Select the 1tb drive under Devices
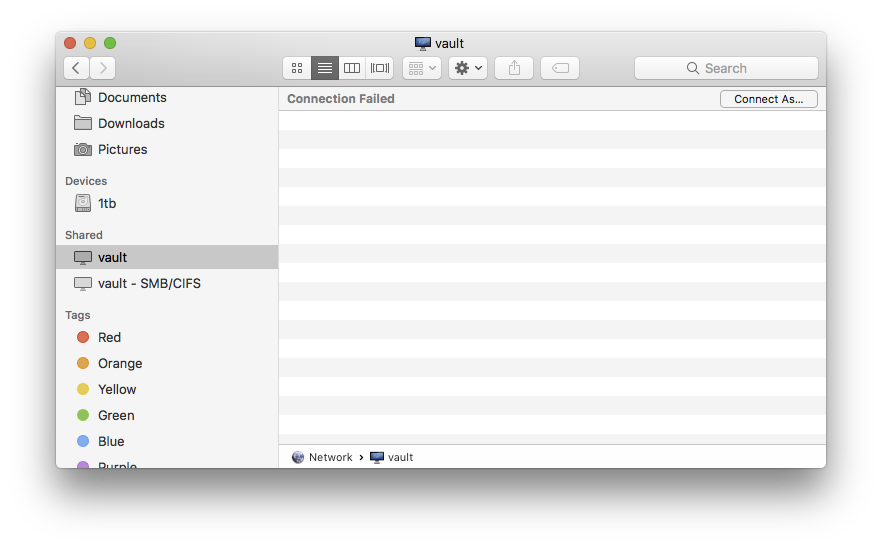The height and width of the screenshot is (548, 882). click(x=166, y=203)
